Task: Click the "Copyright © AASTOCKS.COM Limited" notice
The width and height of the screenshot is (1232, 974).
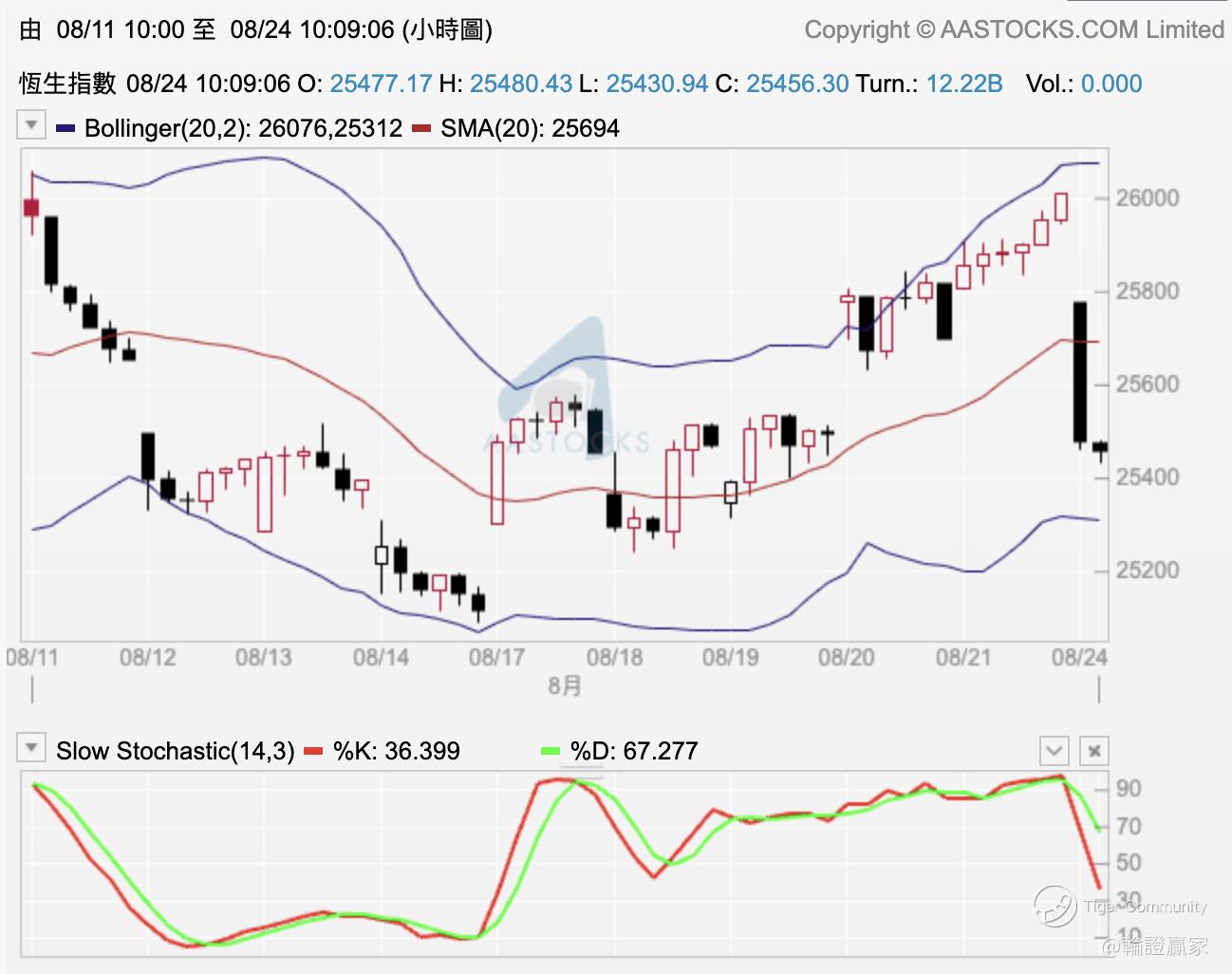Action: point(1015,29)
